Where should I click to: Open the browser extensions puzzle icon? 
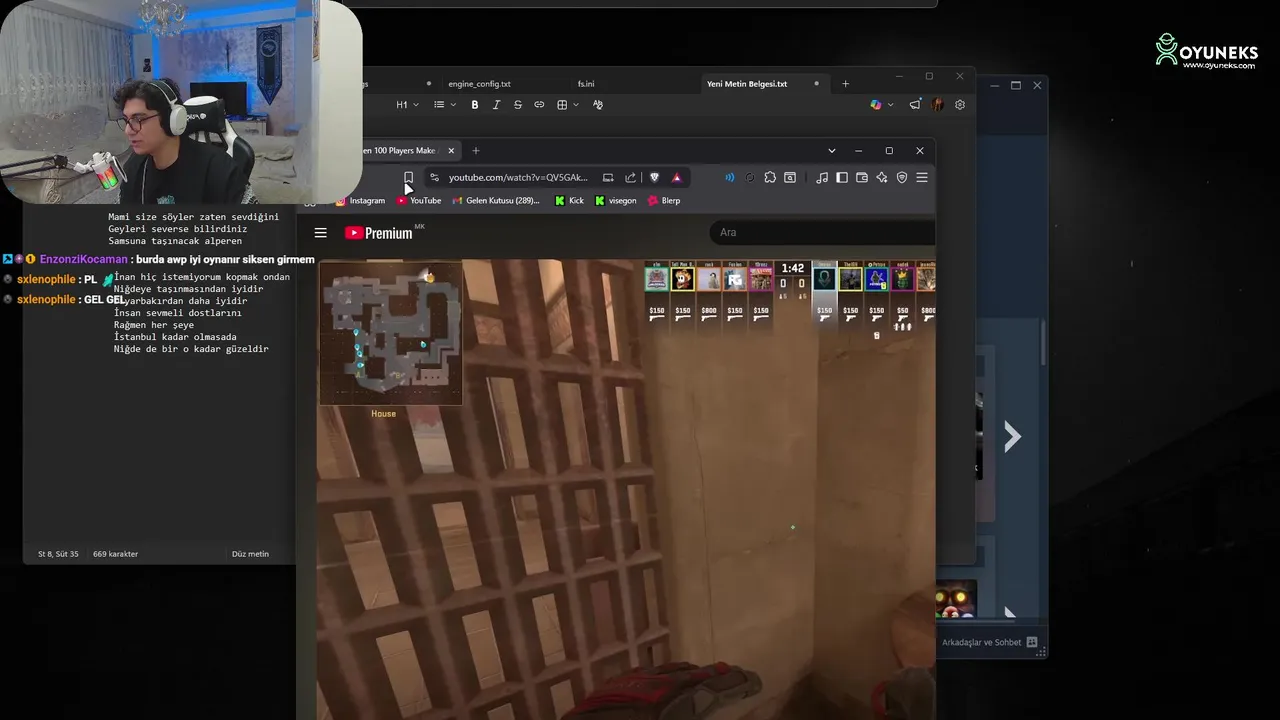(770, 178)
